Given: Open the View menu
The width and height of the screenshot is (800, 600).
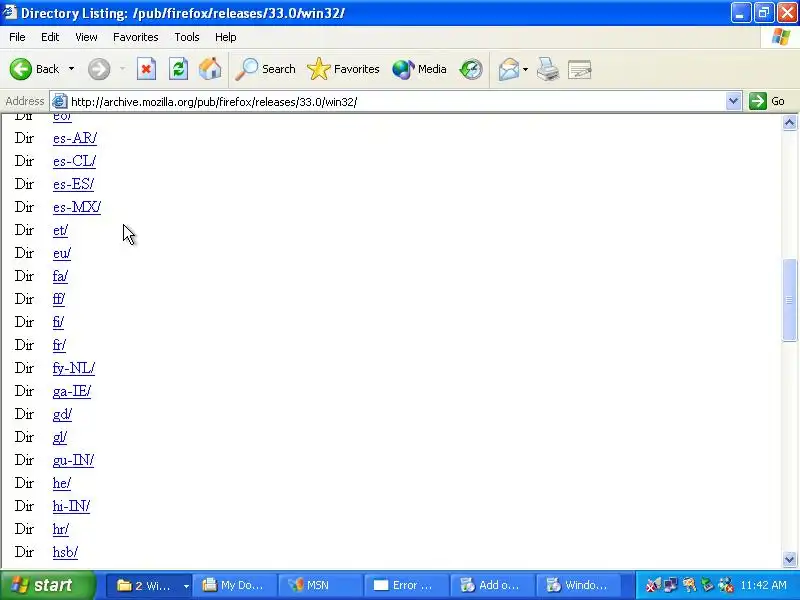Looking at the screenshot, I should coord(86,37).
